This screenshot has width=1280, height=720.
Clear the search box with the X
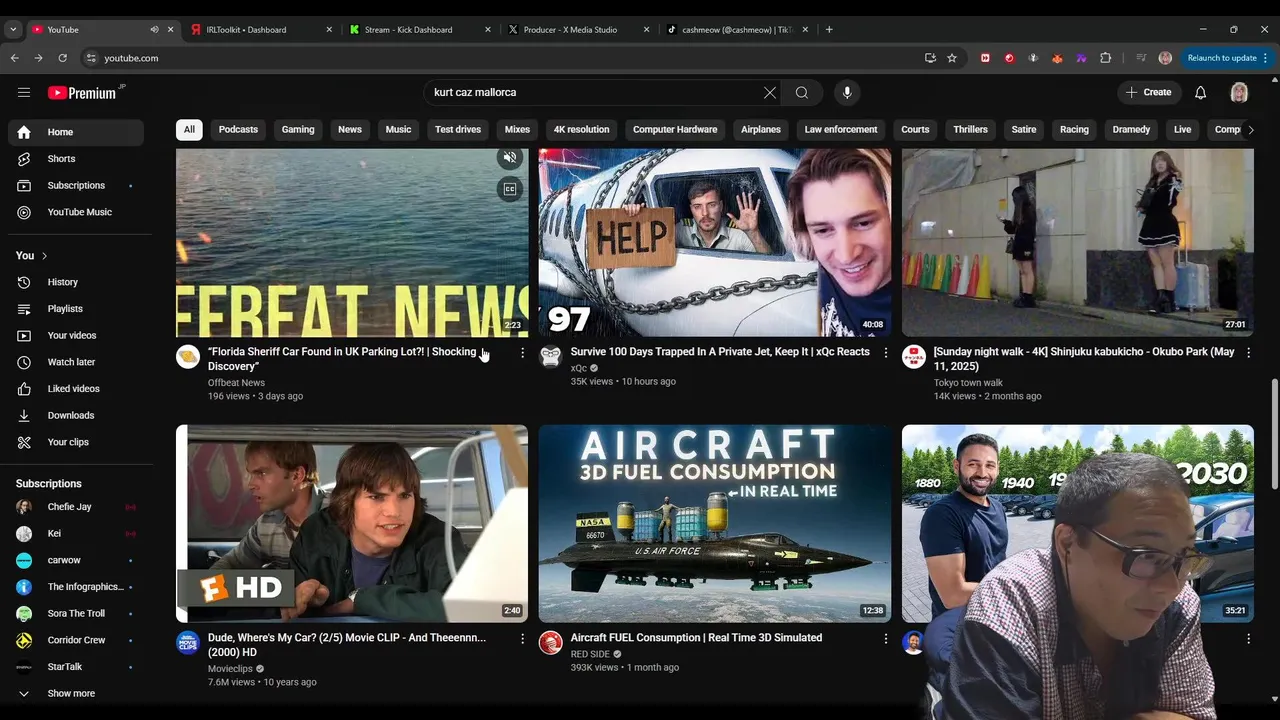click(x=770, y=92)
